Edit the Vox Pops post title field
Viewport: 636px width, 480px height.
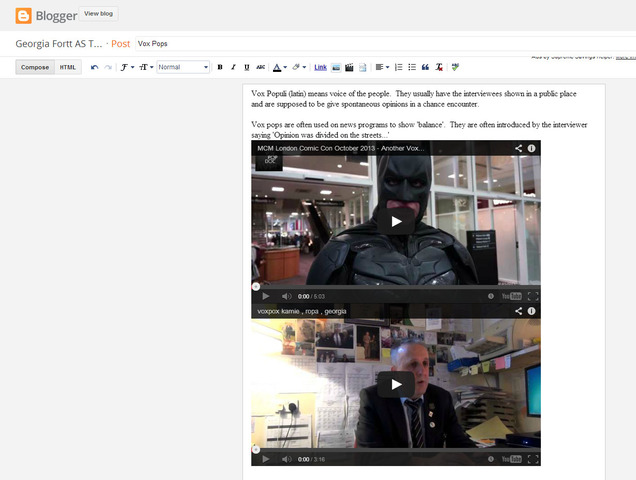pos(385,44)
